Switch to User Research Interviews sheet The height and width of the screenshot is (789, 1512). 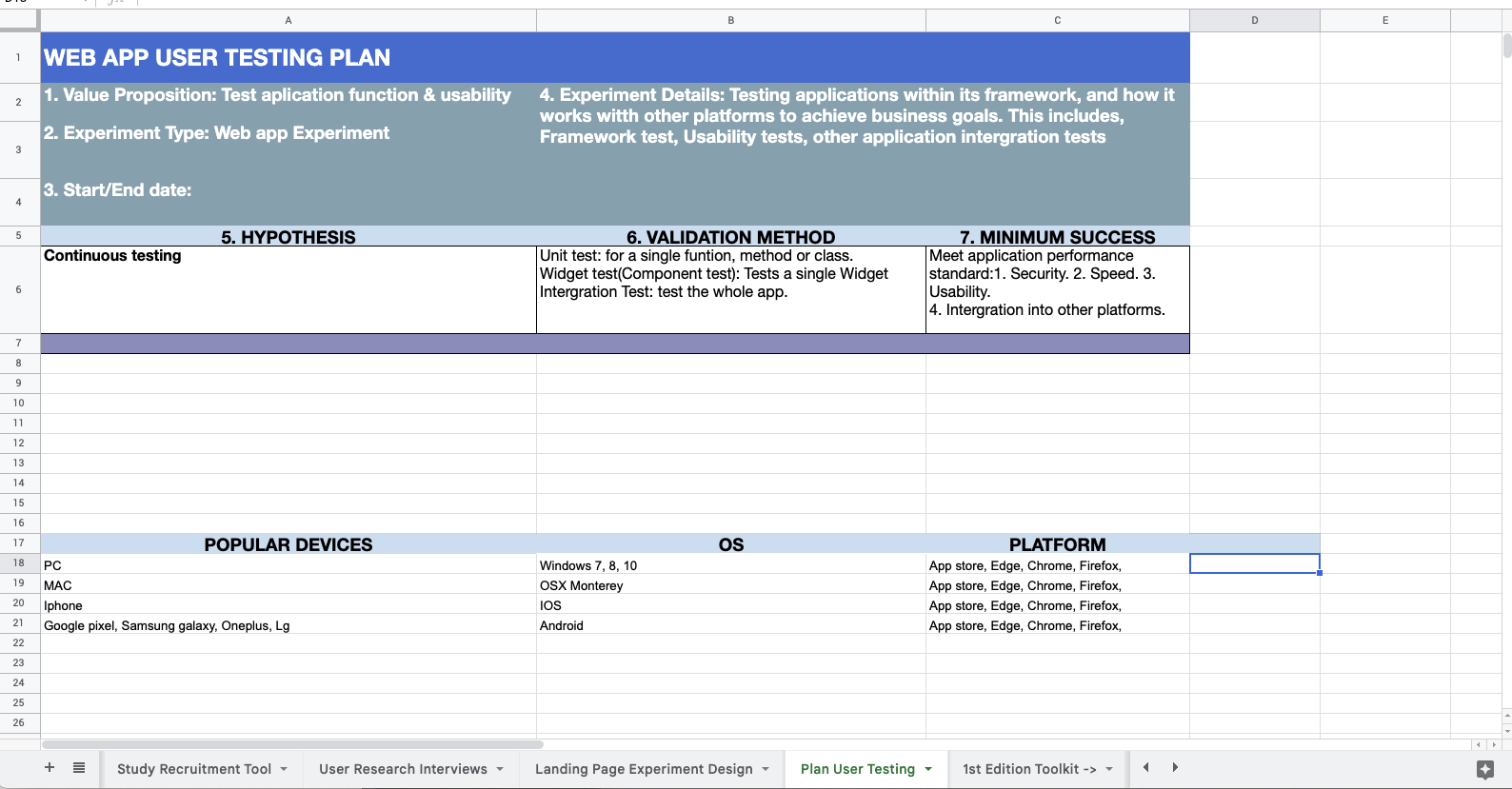(x=403, y=769)
